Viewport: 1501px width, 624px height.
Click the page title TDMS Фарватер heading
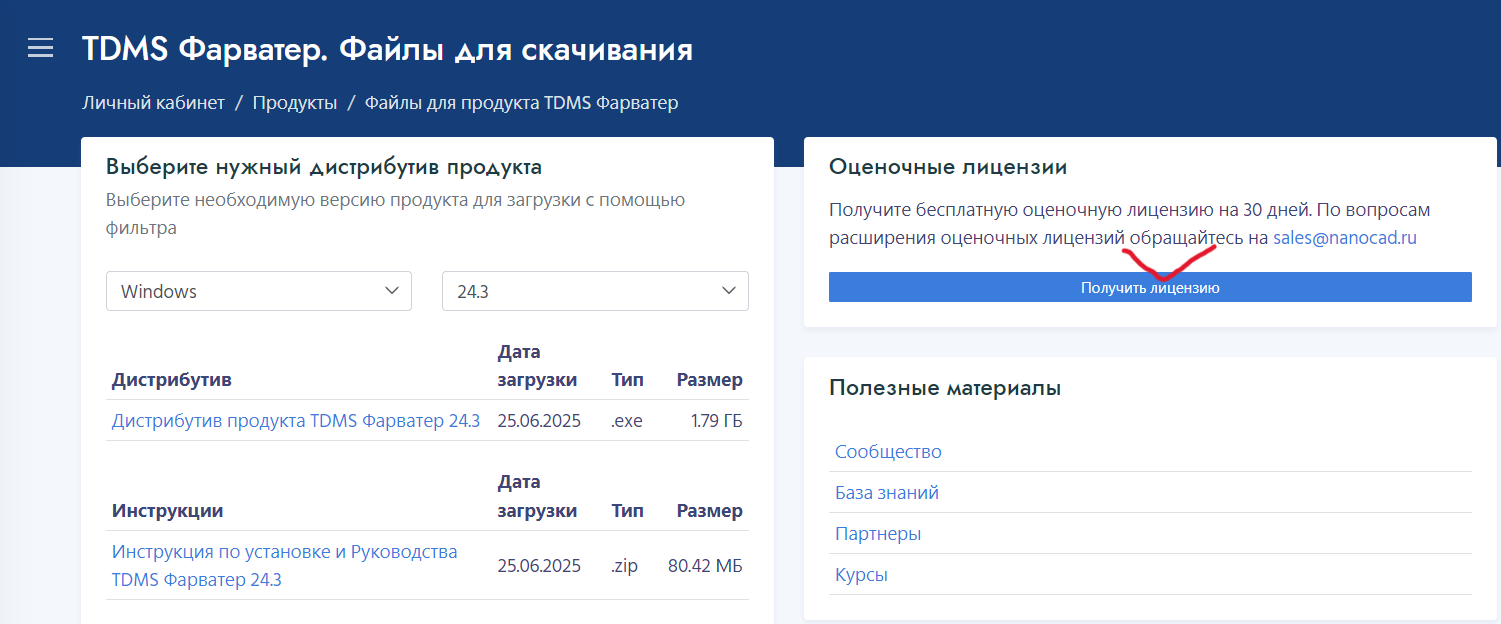pos(386,49)
